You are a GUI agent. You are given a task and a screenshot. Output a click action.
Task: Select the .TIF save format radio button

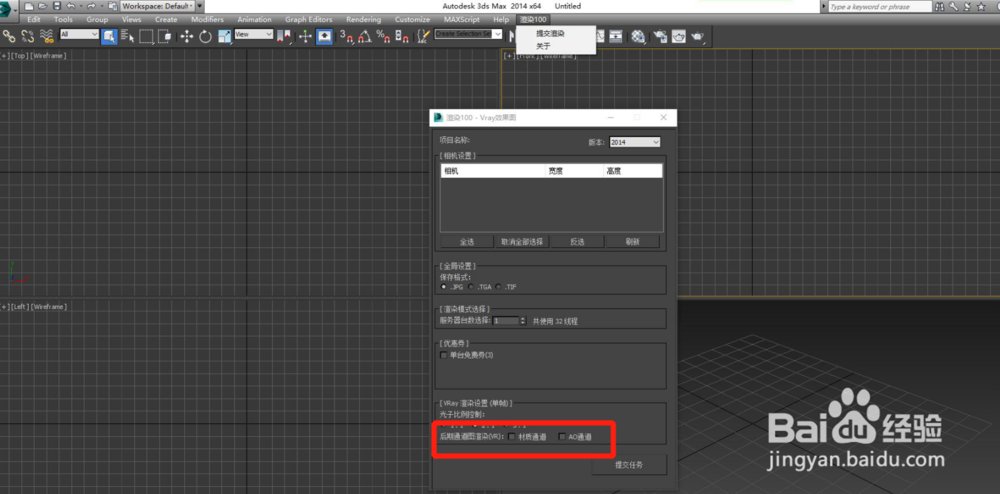pyautogui.click(x=499, y=287)
